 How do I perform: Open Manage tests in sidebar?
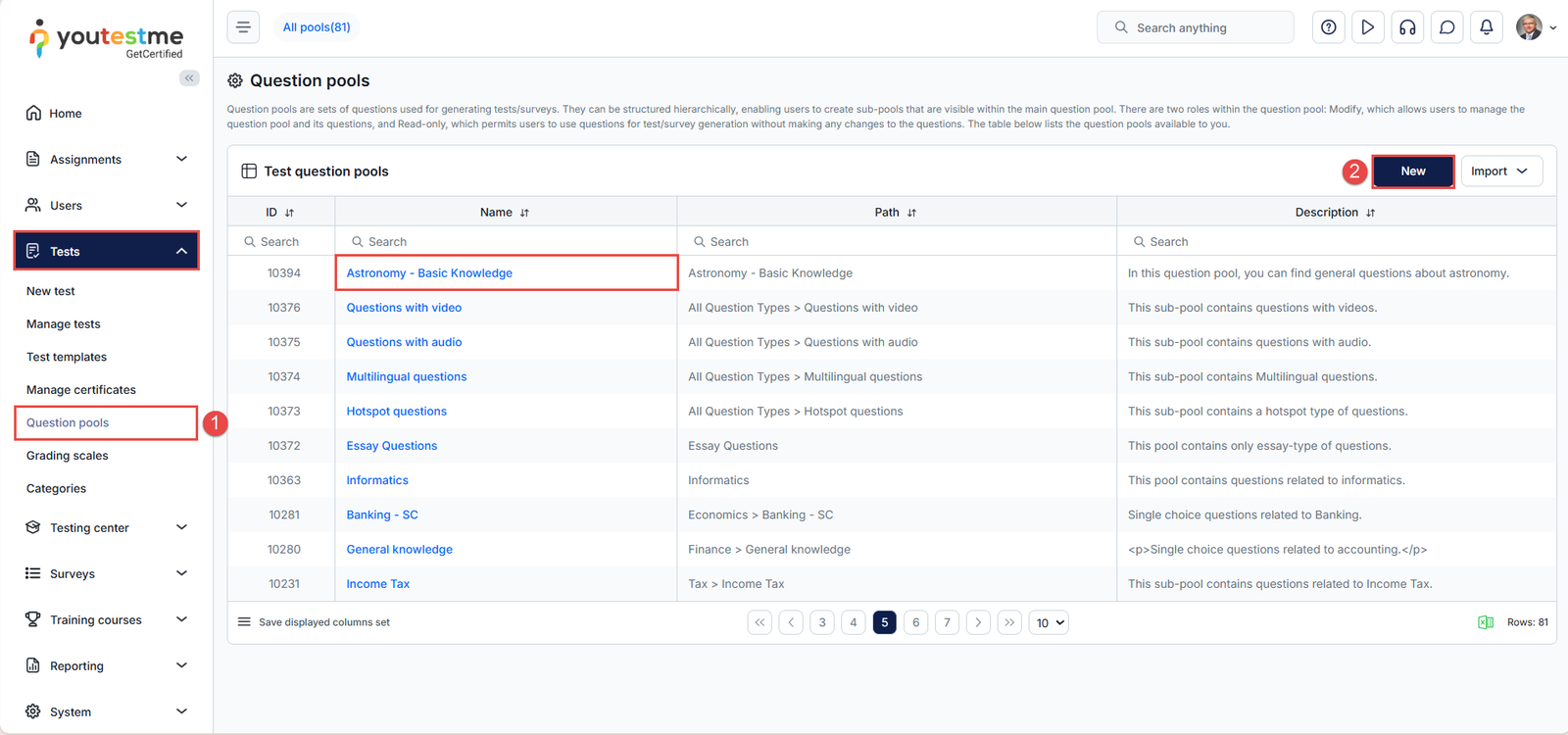pyautogui.click(x=64, y=324)
